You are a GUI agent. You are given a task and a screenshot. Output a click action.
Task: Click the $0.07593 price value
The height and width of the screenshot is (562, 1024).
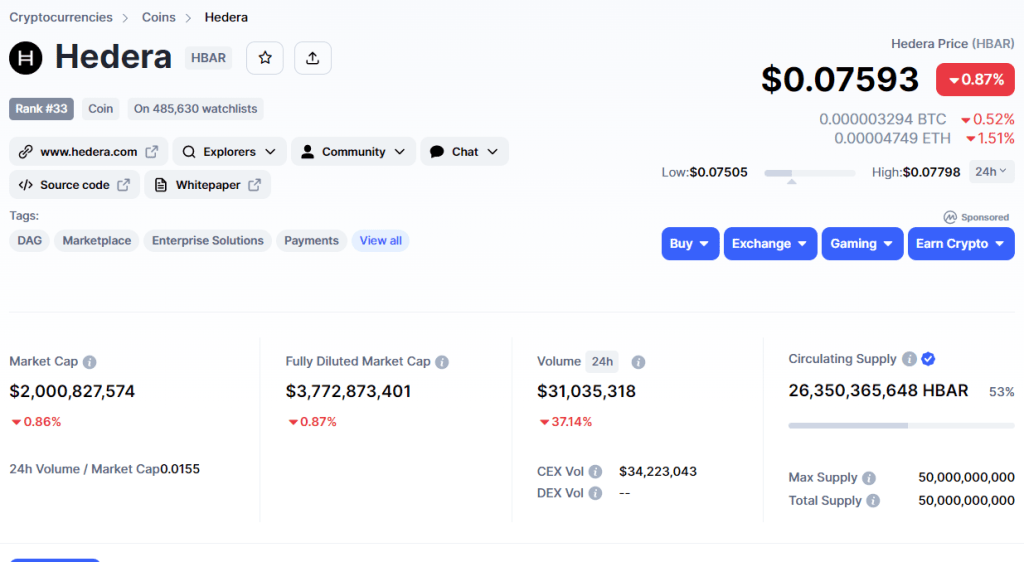click(x=840, y=79)
